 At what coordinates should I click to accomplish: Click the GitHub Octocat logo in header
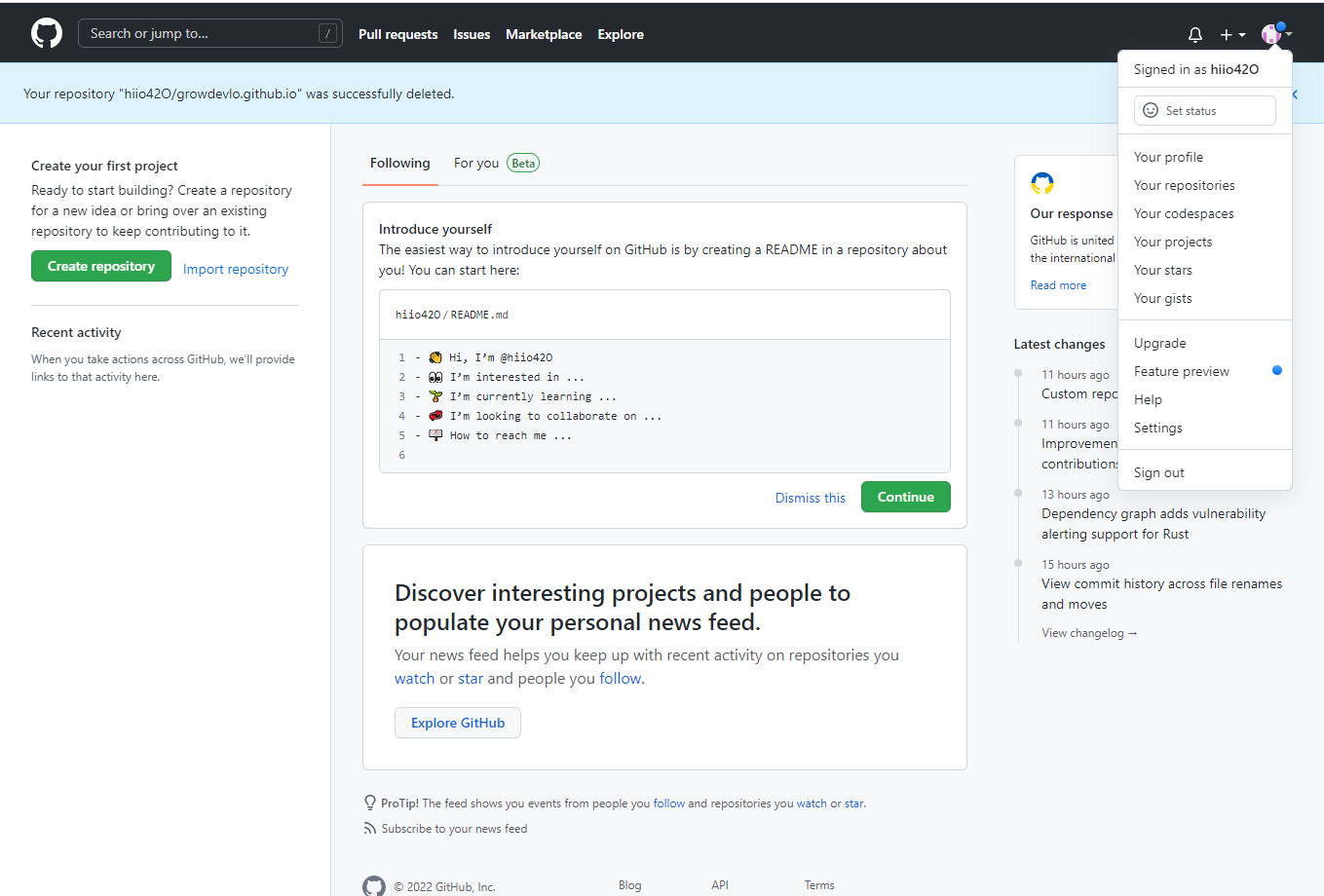[x=47, y=33]
